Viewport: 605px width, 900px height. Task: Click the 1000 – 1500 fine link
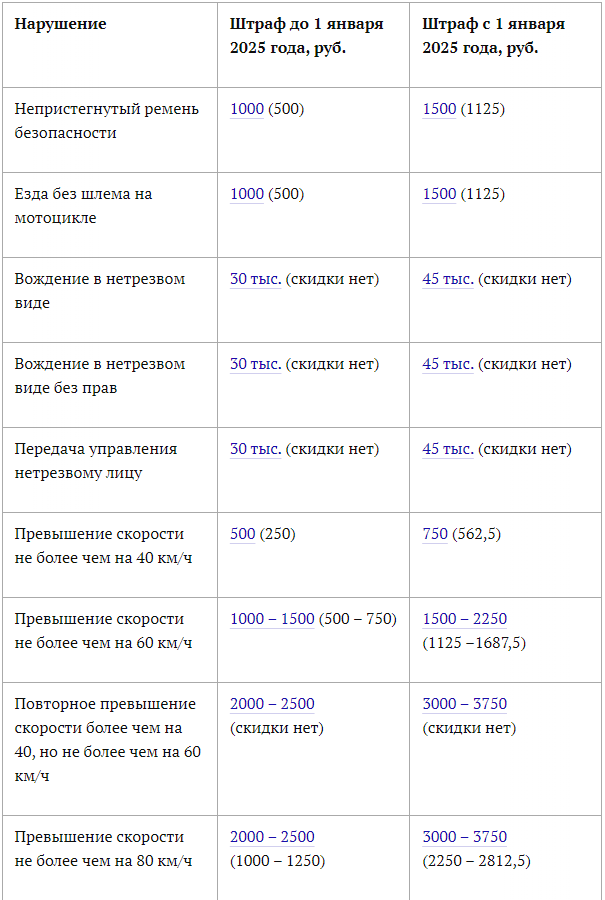(x=272, y=618)
